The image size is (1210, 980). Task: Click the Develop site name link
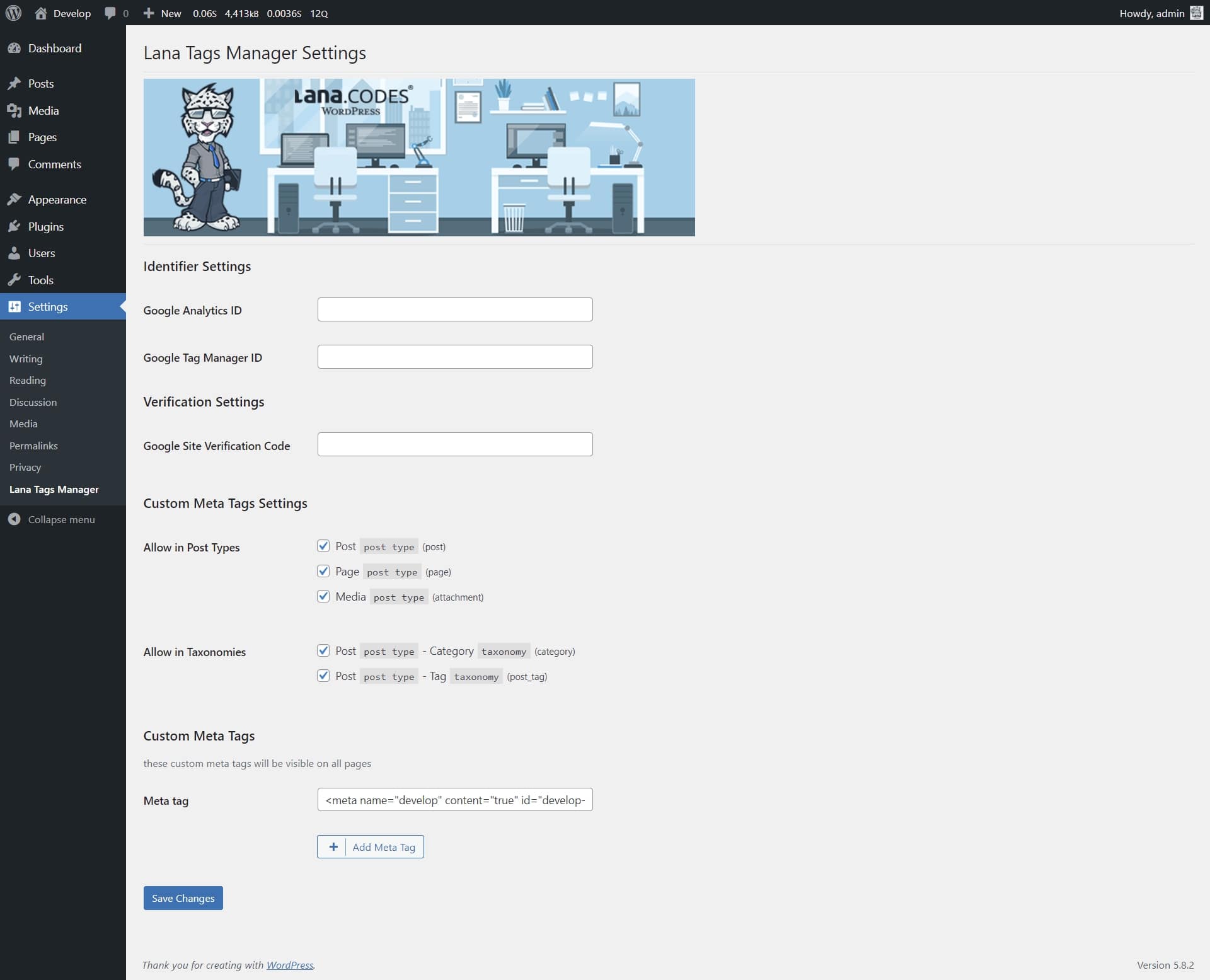(x=72, y=13)
